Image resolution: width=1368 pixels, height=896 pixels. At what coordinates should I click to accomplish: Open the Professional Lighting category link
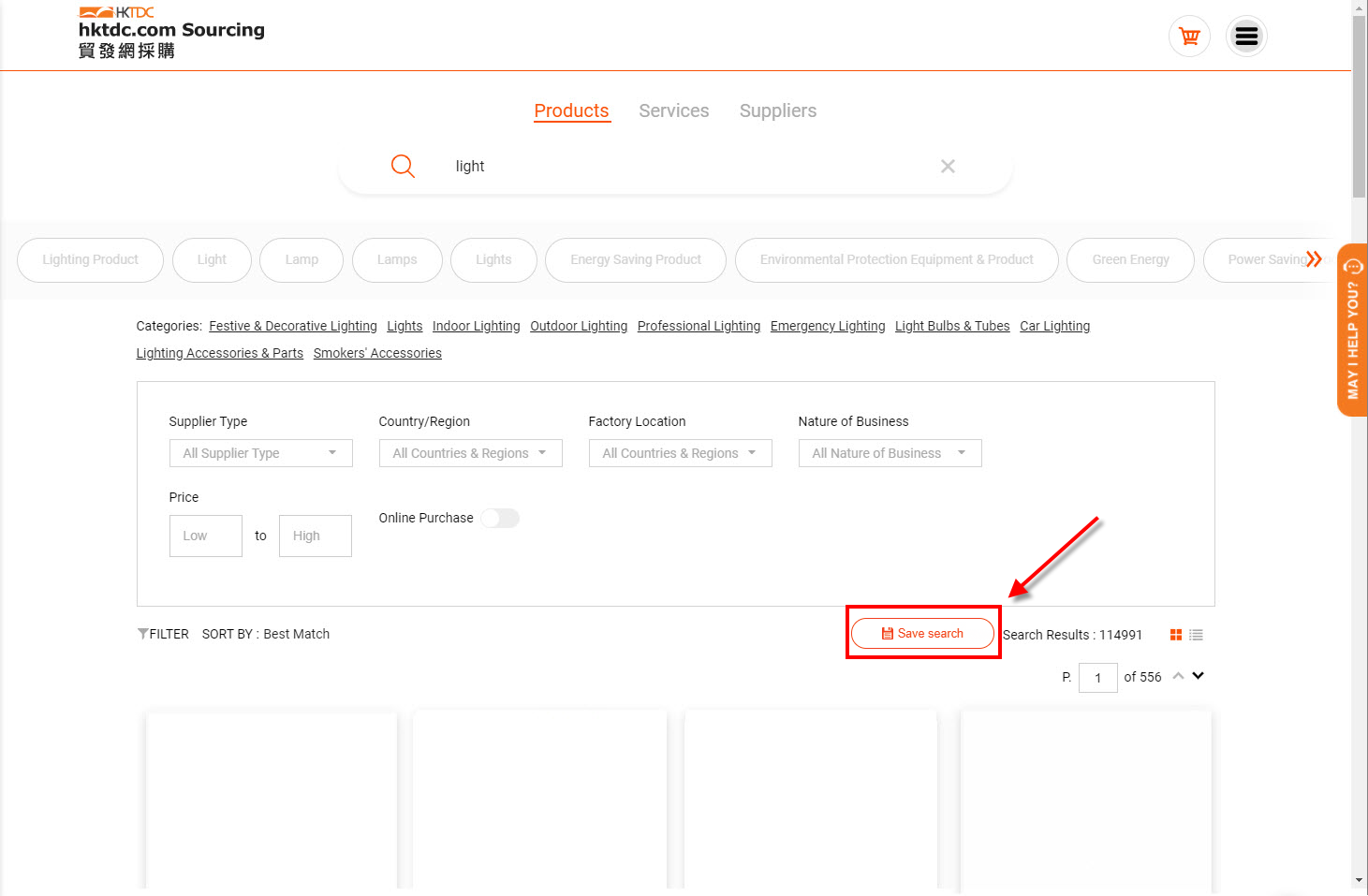[x=699, y=326]
